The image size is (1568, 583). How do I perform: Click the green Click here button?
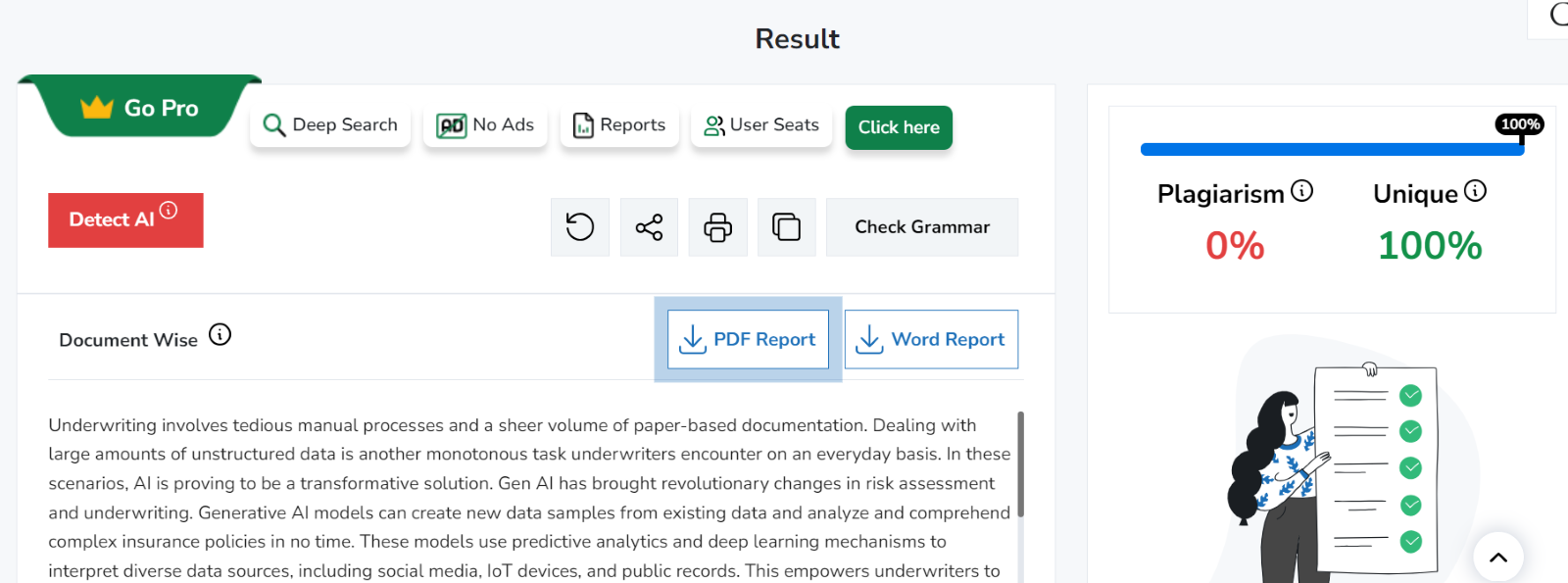click(899, 127)
